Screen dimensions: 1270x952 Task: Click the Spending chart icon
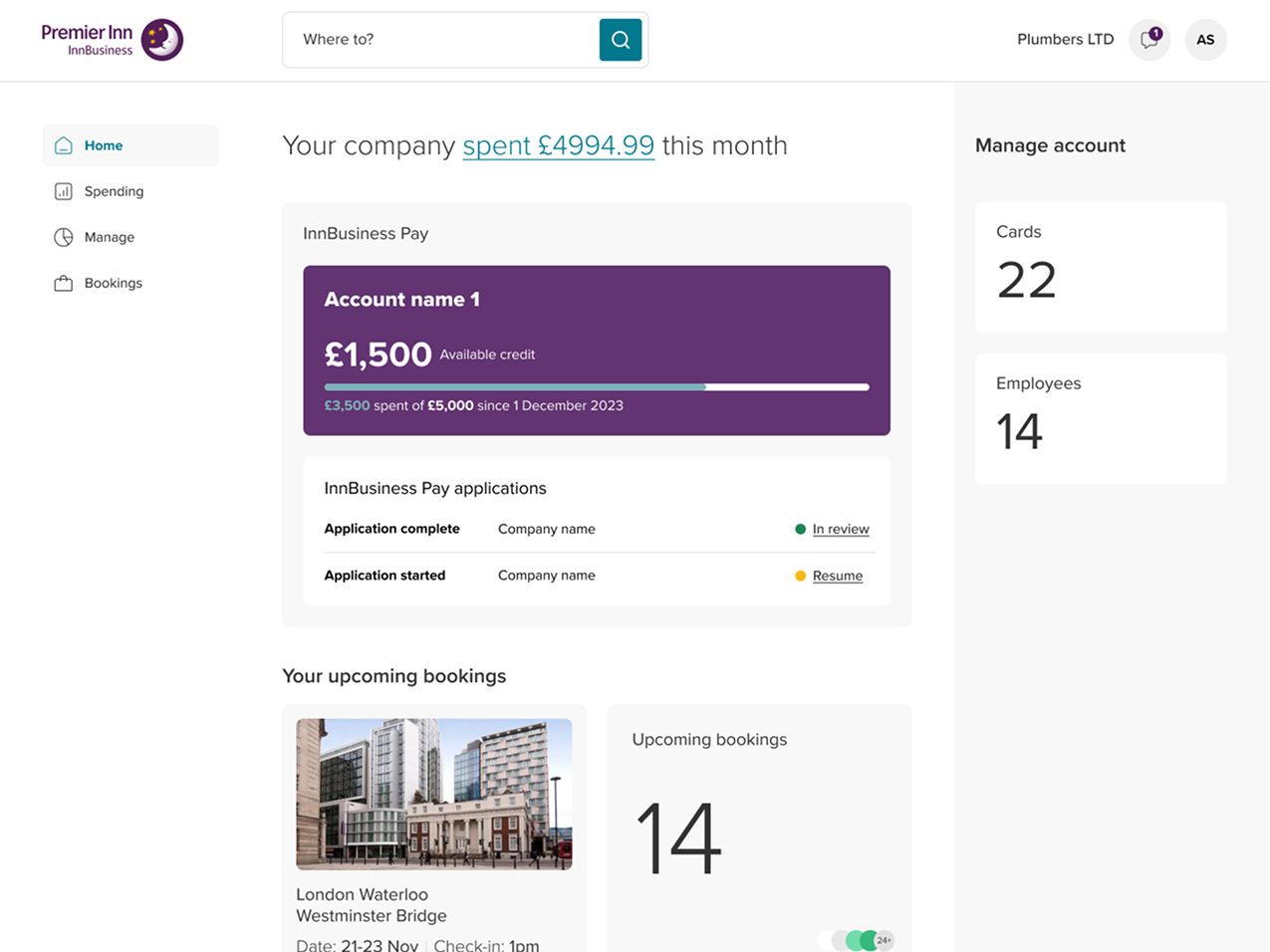(x=64, y=191)
